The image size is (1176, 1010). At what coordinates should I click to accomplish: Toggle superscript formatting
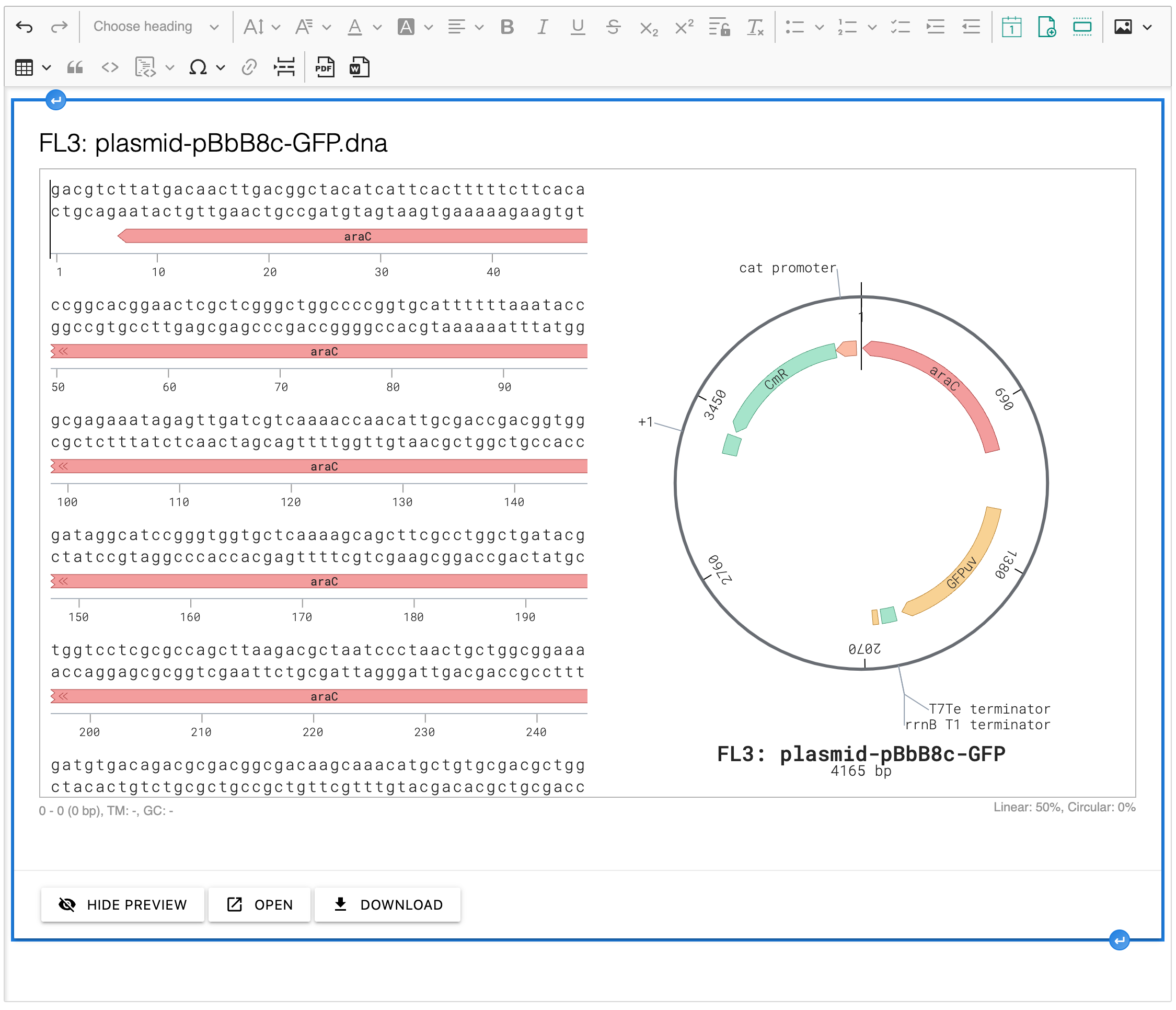click(x=684, y=27)
